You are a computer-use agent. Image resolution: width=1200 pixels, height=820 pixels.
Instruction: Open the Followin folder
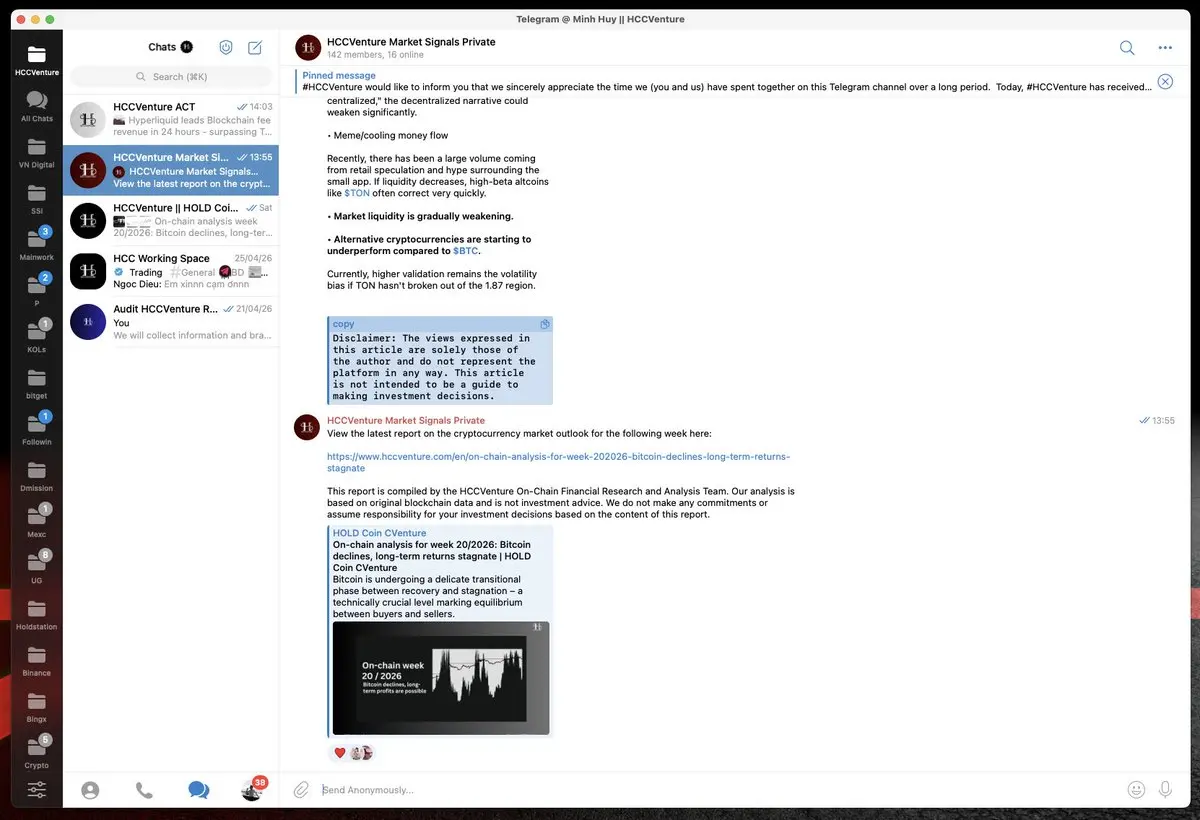37,429
